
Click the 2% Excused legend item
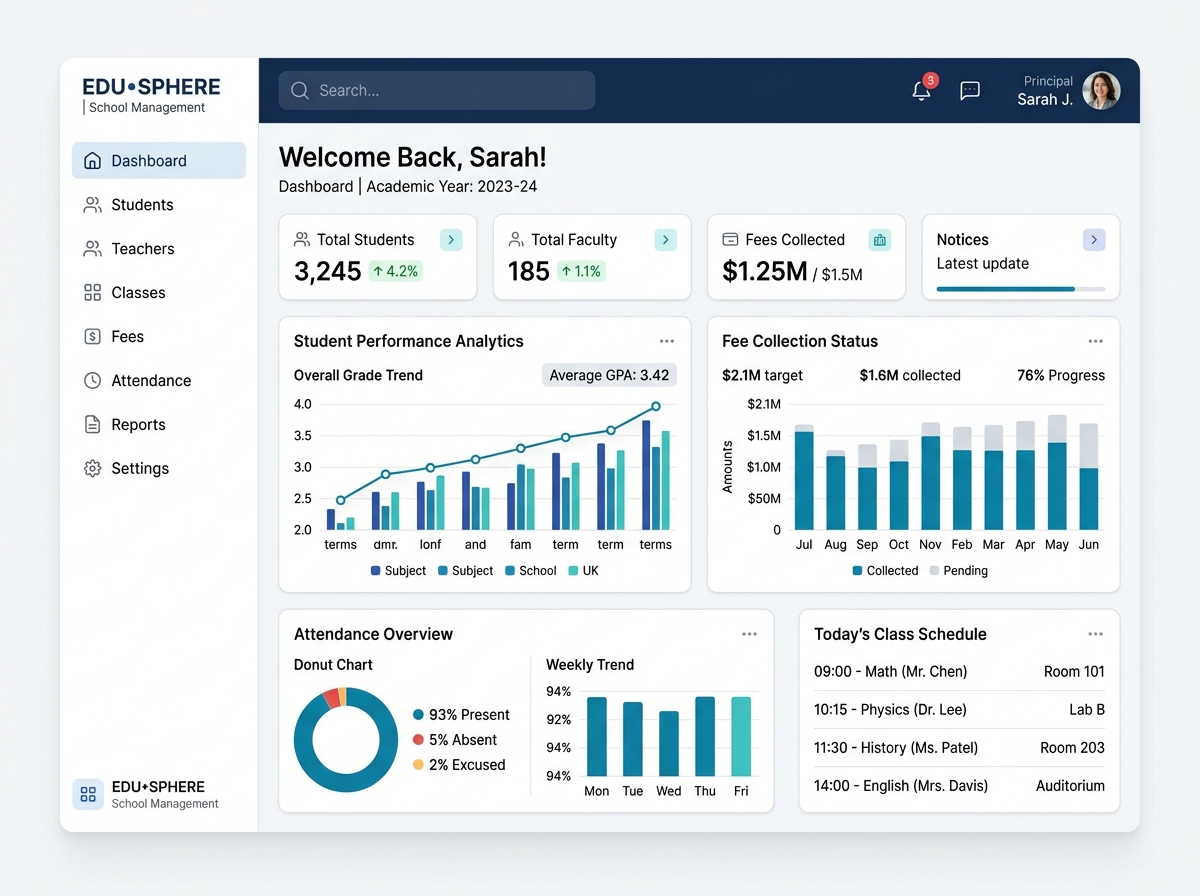(459, 765)
